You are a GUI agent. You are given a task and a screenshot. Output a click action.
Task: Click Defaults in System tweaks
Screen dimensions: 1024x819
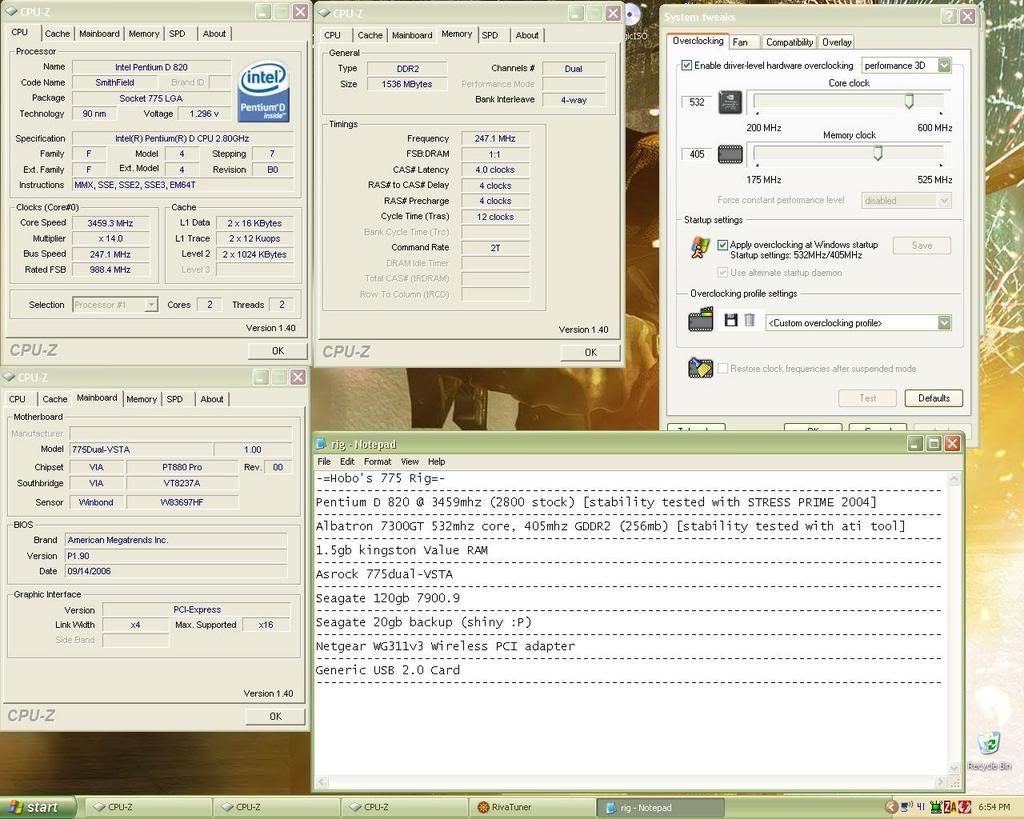934,398
